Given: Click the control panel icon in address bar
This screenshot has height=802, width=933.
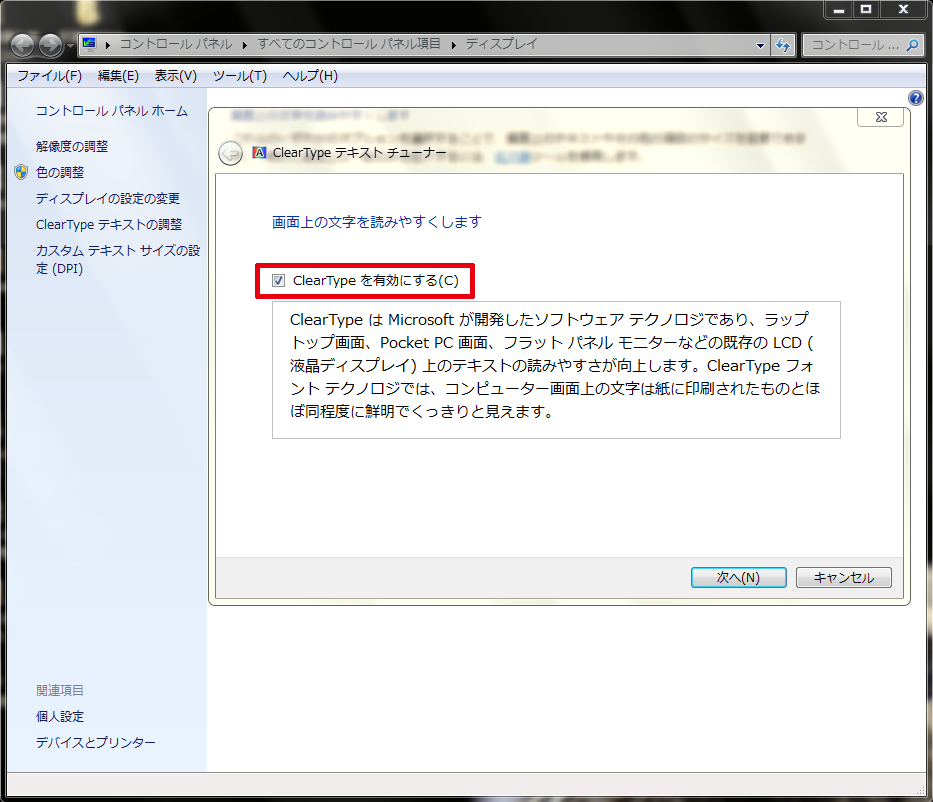Looking at the screenshot, I should point(89,44).
